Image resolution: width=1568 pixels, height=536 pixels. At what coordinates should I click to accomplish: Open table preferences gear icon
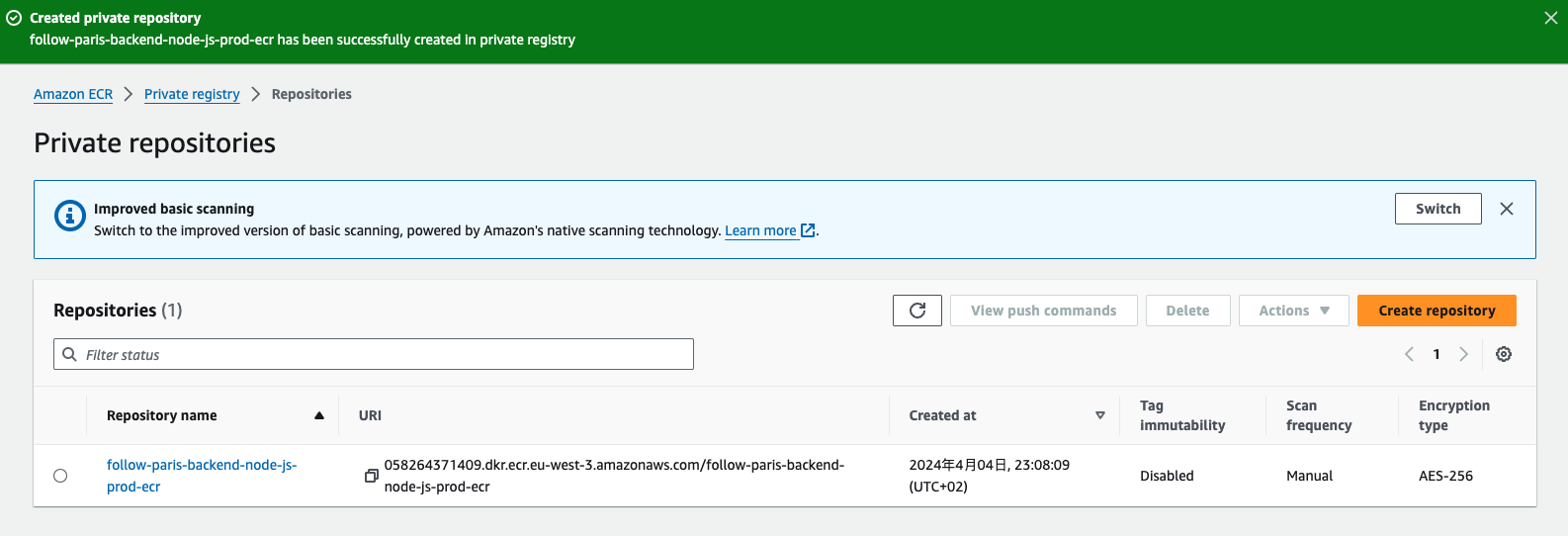tap(1504, 354)
